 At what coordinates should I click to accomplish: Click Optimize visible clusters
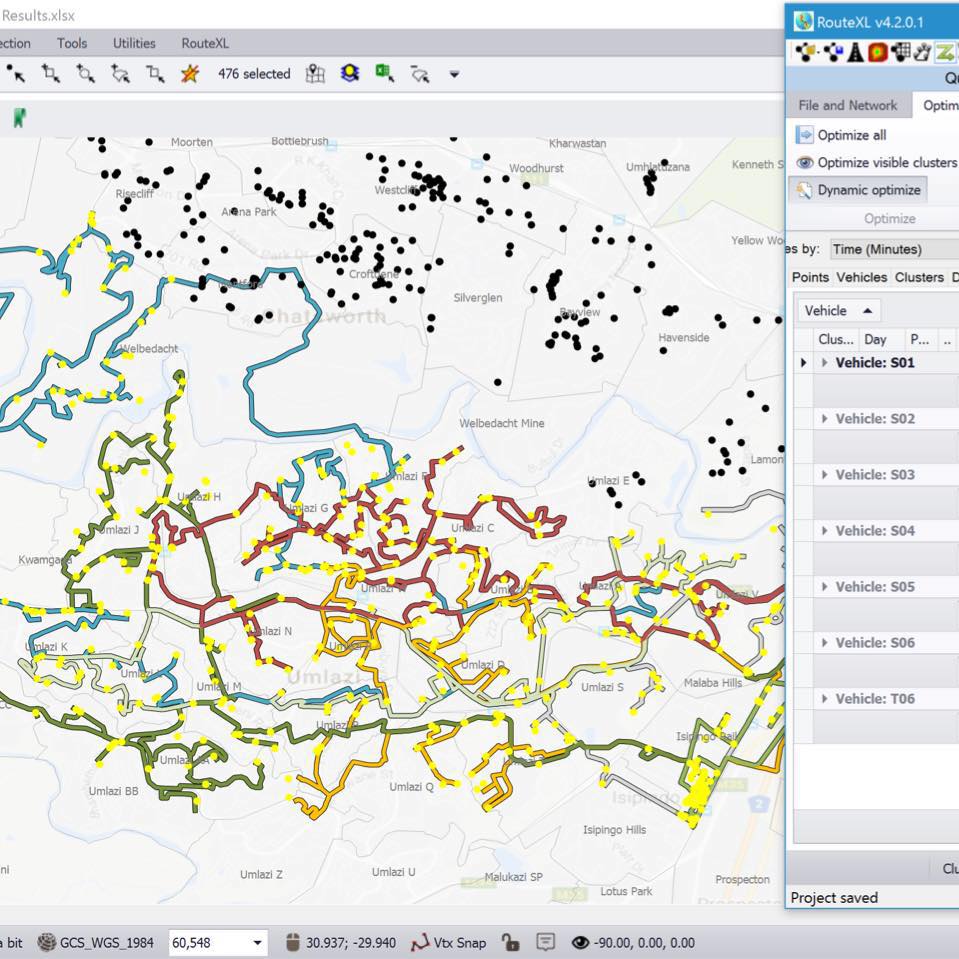click(876, 163)
